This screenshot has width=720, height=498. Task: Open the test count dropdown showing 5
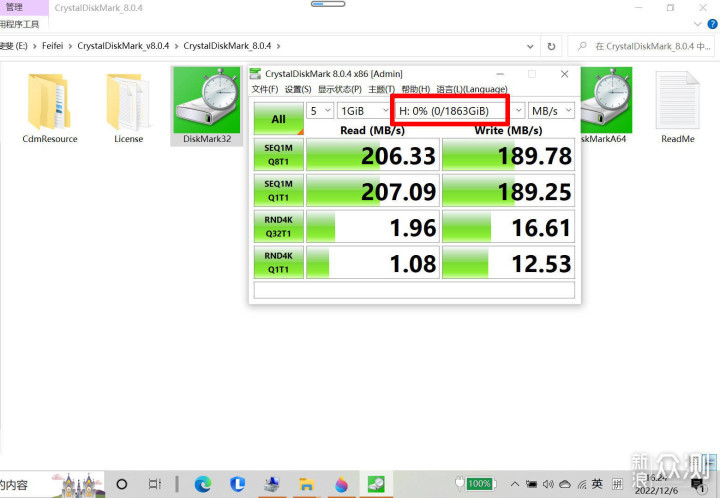[x=320, y=111]
